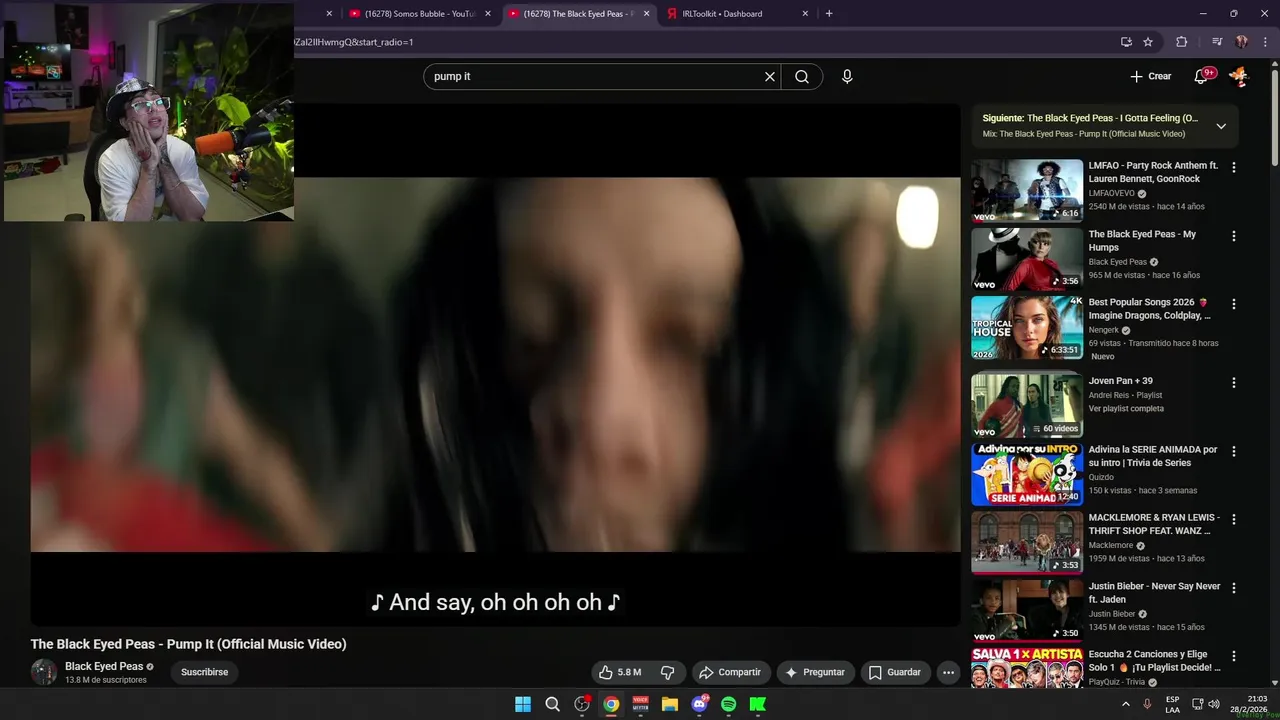The image size is (1280, 720).
Task: Click the tray microphone icon
Action: [1147, 704]
